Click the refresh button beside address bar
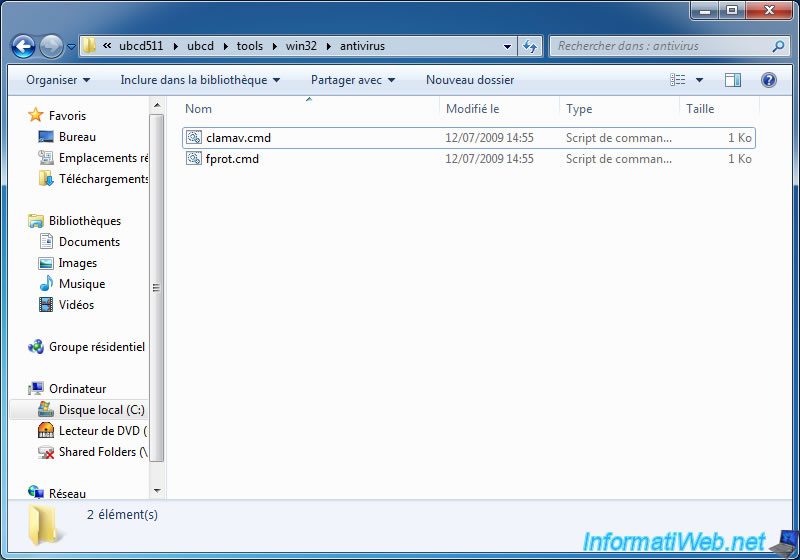The width and height of the screenshot is (800, 560). coord(531,46)
